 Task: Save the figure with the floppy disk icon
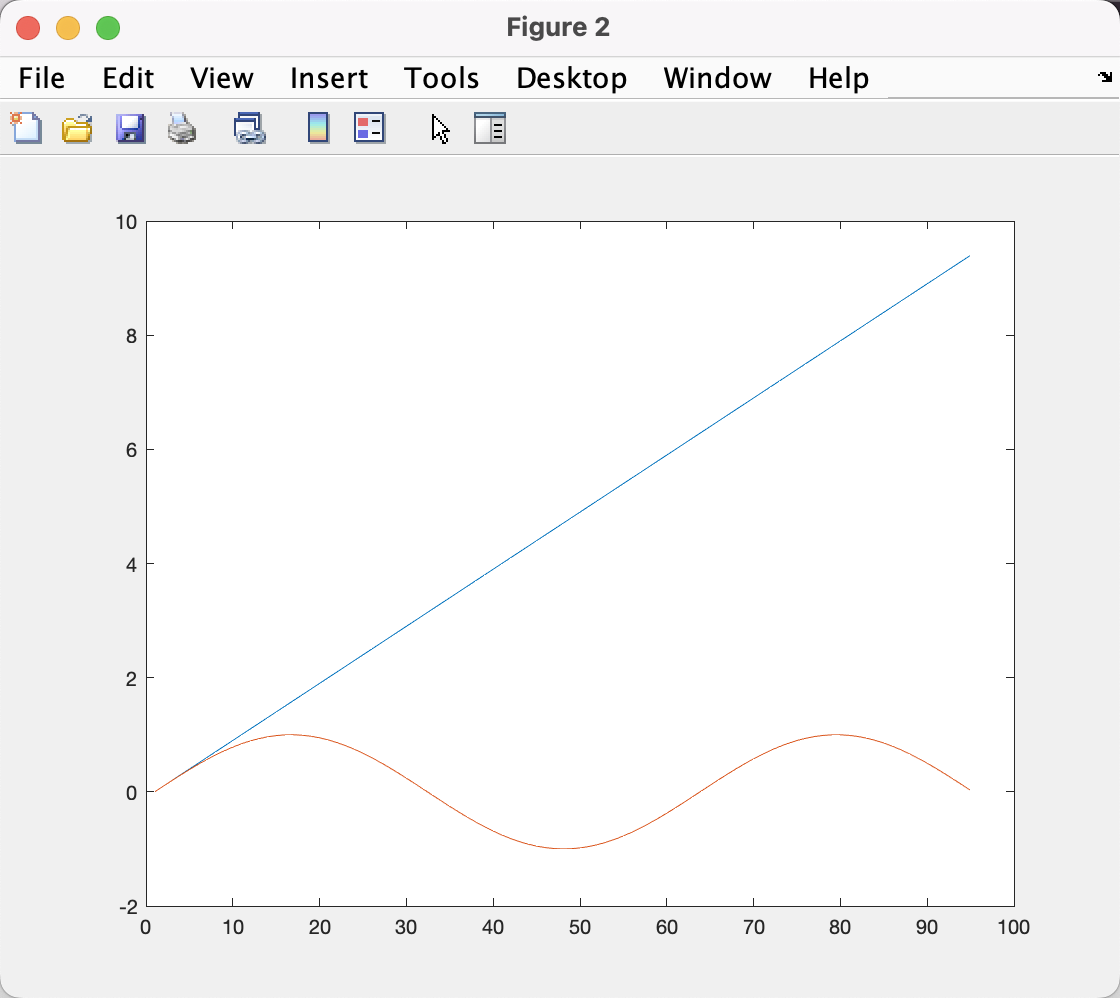pyautogui.click(x=131, y=129)
